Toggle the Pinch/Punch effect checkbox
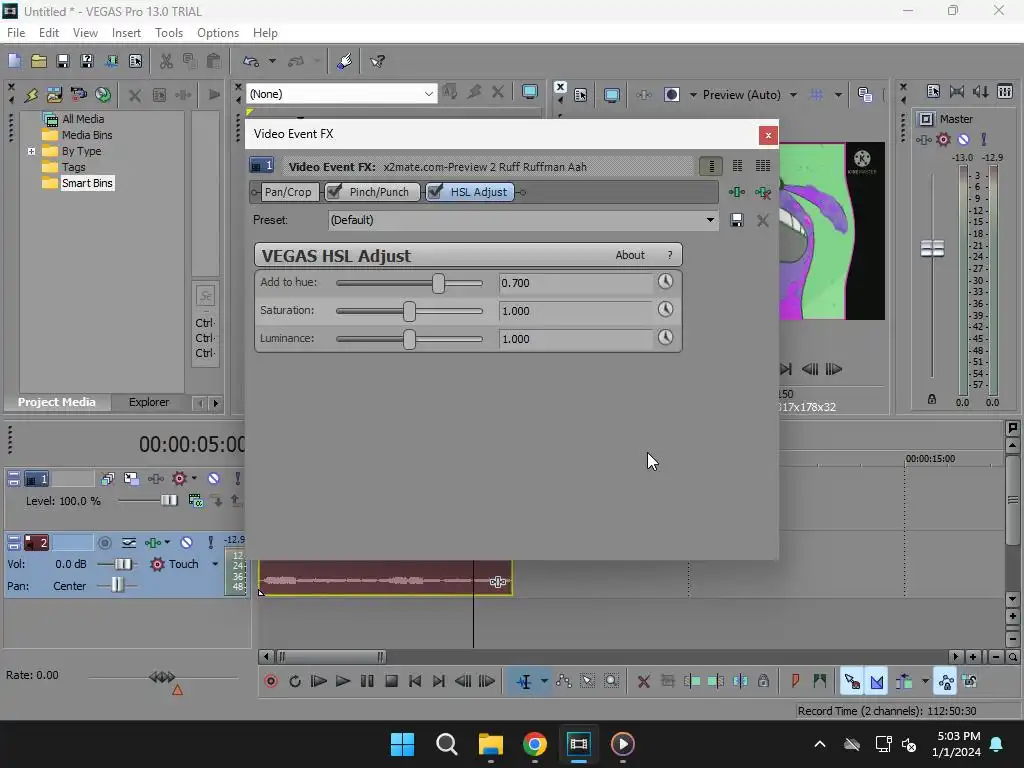This screenshot has width=1024, height=768. 334,191
